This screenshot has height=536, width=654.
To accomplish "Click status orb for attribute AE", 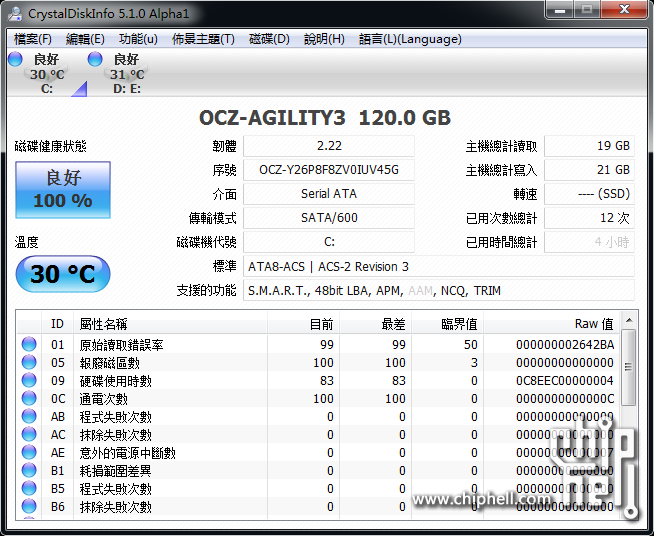I will click(29, 452).
